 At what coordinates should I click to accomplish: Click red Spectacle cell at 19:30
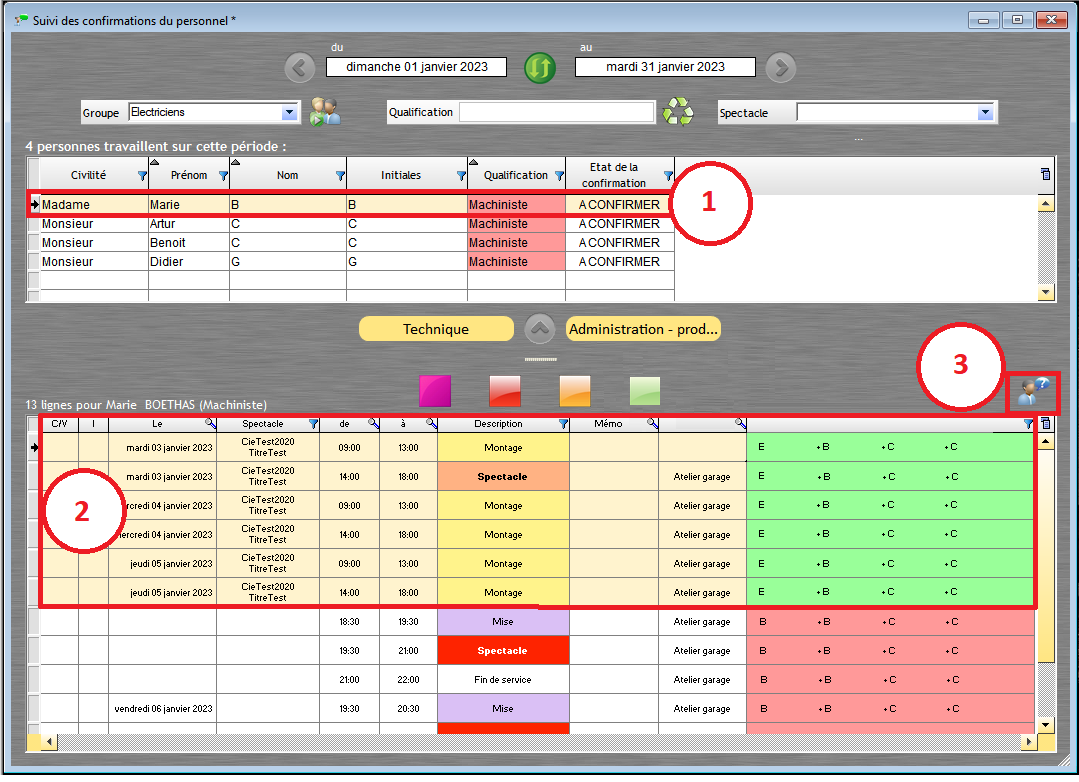[x=503, y=651]
